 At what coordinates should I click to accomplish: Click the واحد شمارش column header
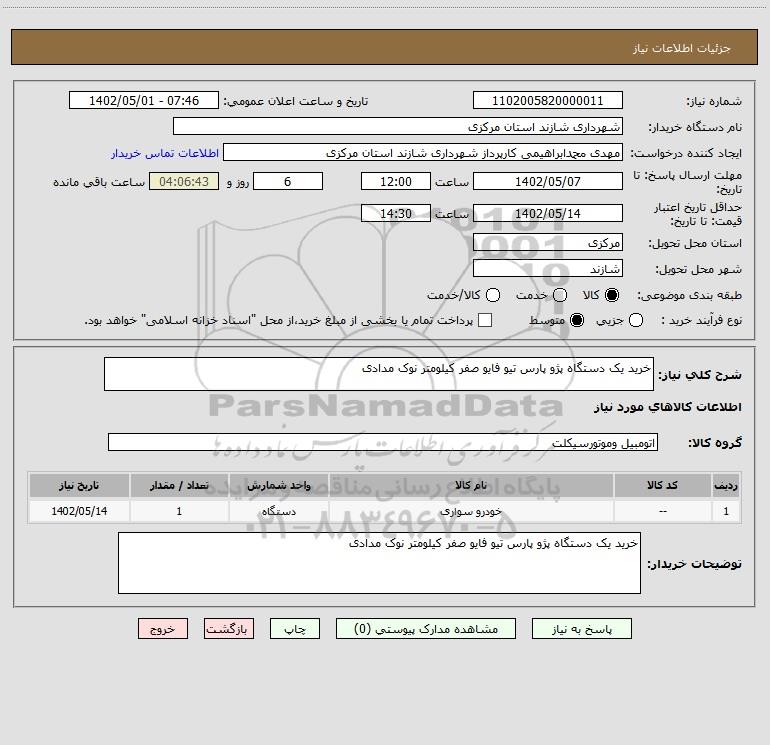pos(278,485)
